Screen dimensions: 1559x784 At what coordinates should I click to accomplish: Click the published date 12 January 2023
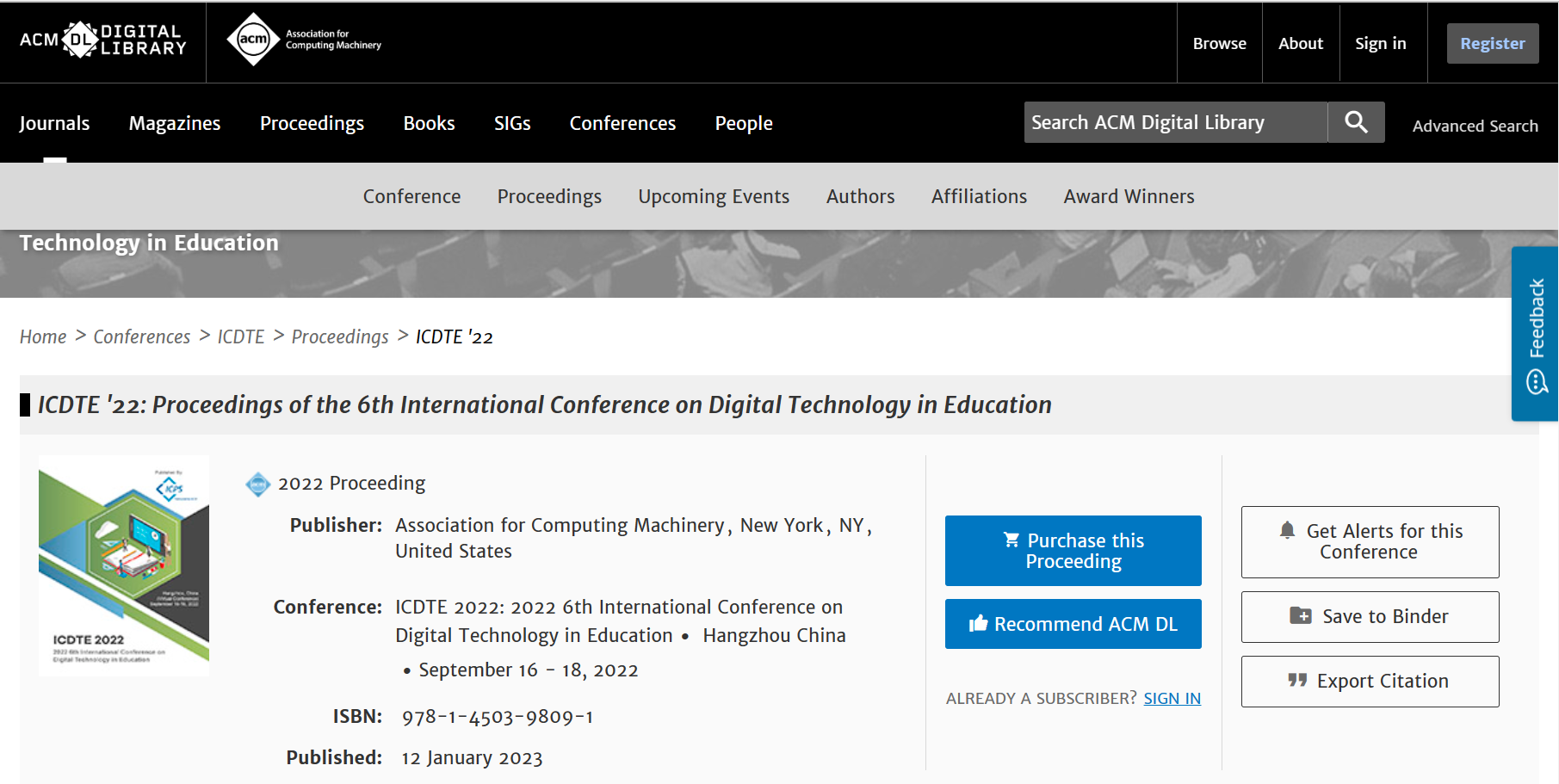point(472,758)
